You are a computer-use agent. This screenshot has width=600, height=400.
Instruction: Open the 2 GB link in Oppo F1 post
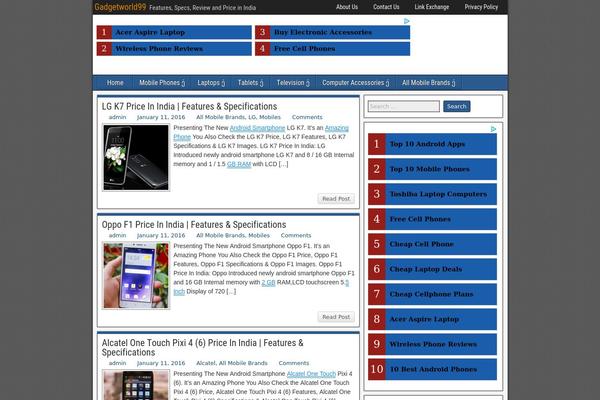[x=268, y=282]
